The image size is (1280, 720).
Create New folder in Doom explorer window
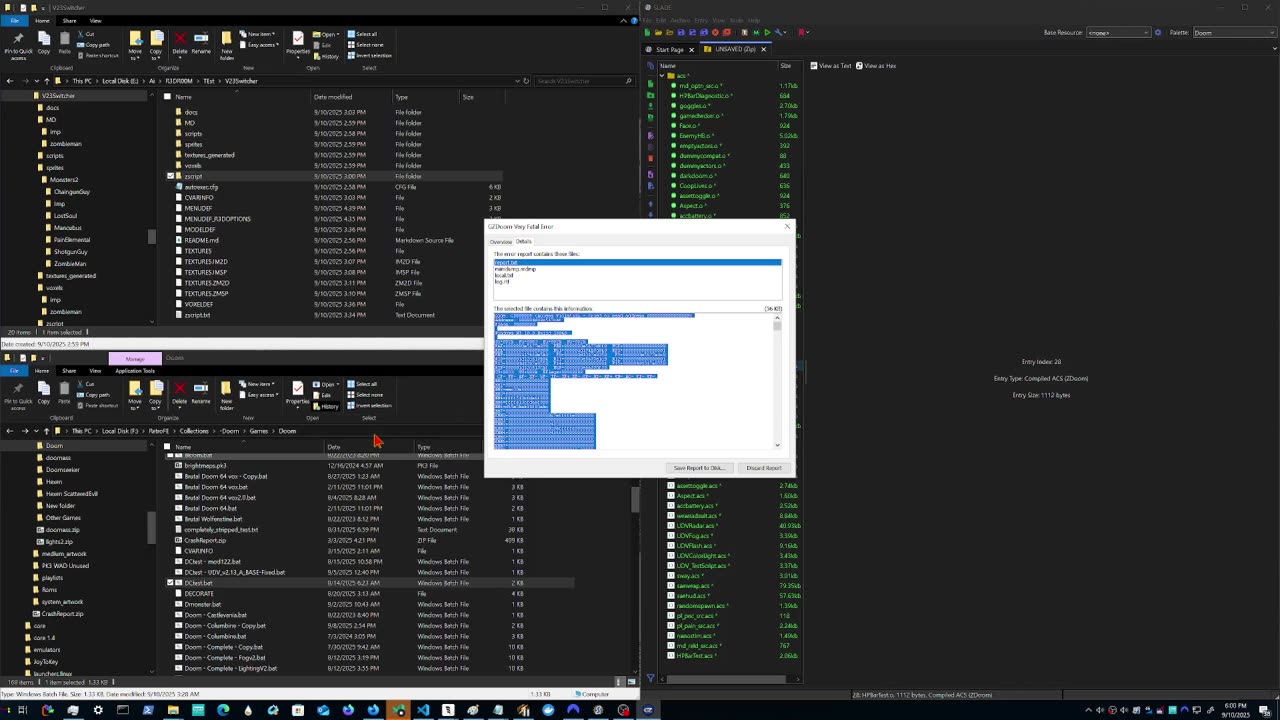pos(227,394)
